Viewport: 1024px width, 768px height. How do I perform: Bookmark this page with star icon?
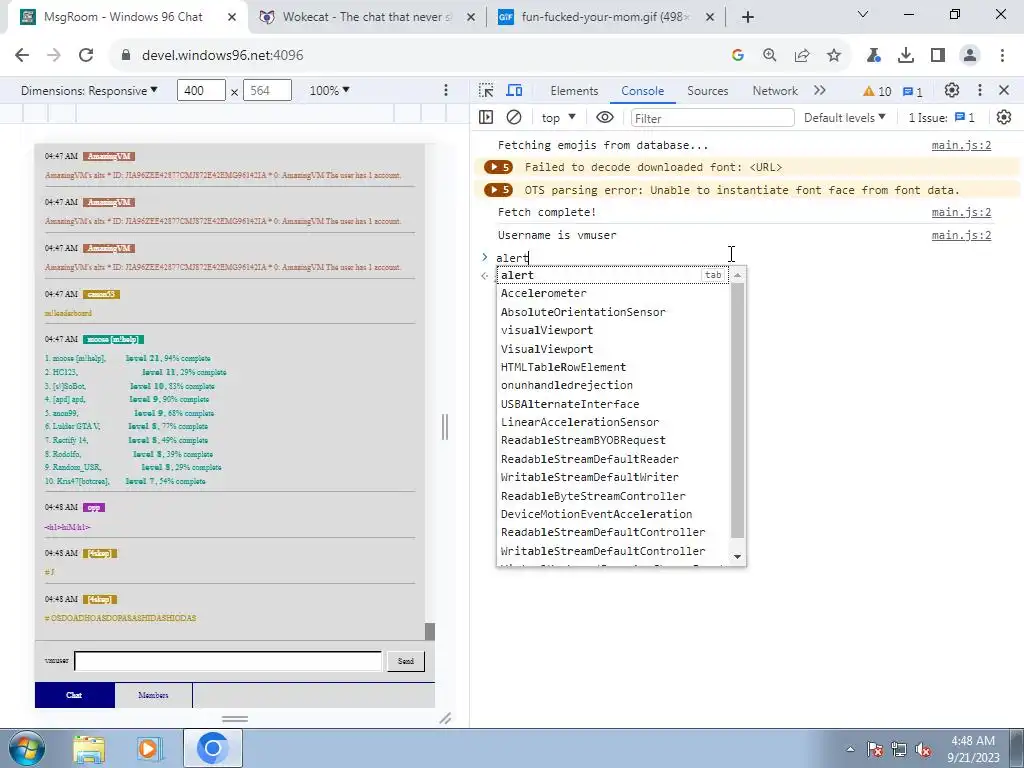(834, 56)
